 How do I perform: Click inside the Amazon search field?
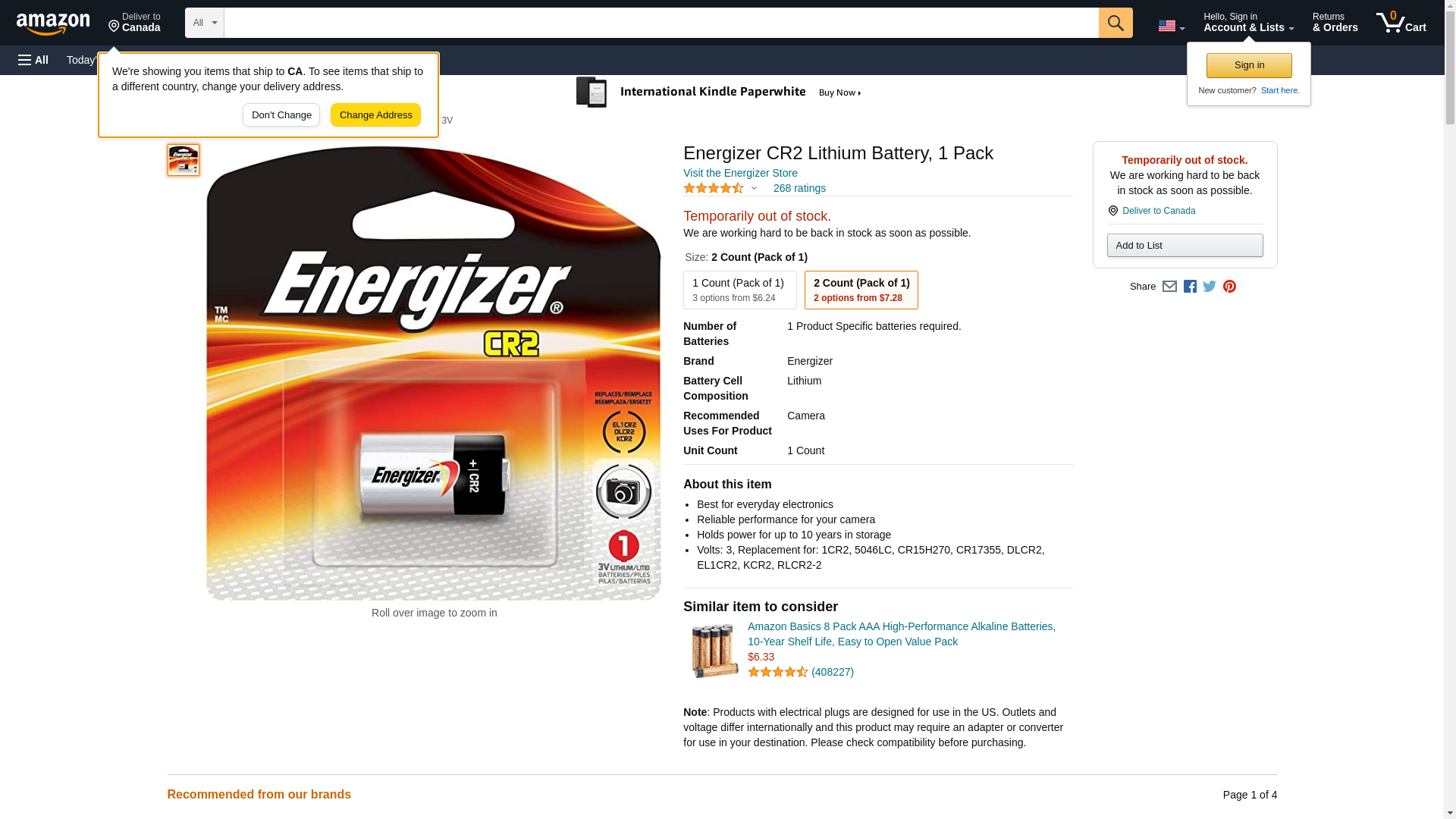pyautogui.click(x=661, y=23)
